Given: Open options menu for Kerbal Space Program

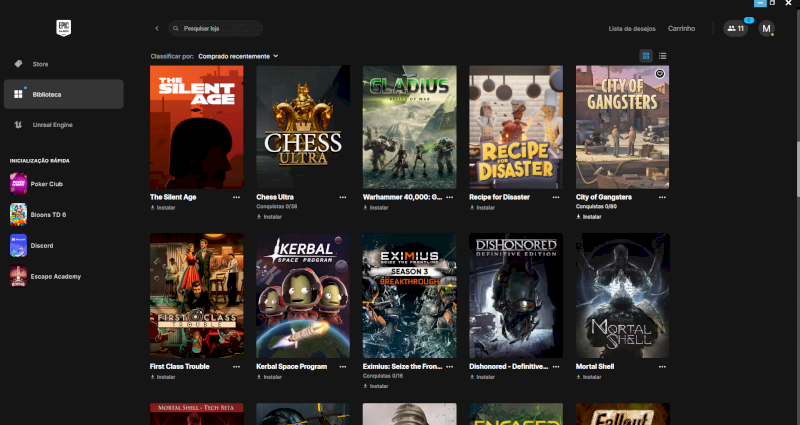Looking at the screenshot, I should [x=343, y=366].
